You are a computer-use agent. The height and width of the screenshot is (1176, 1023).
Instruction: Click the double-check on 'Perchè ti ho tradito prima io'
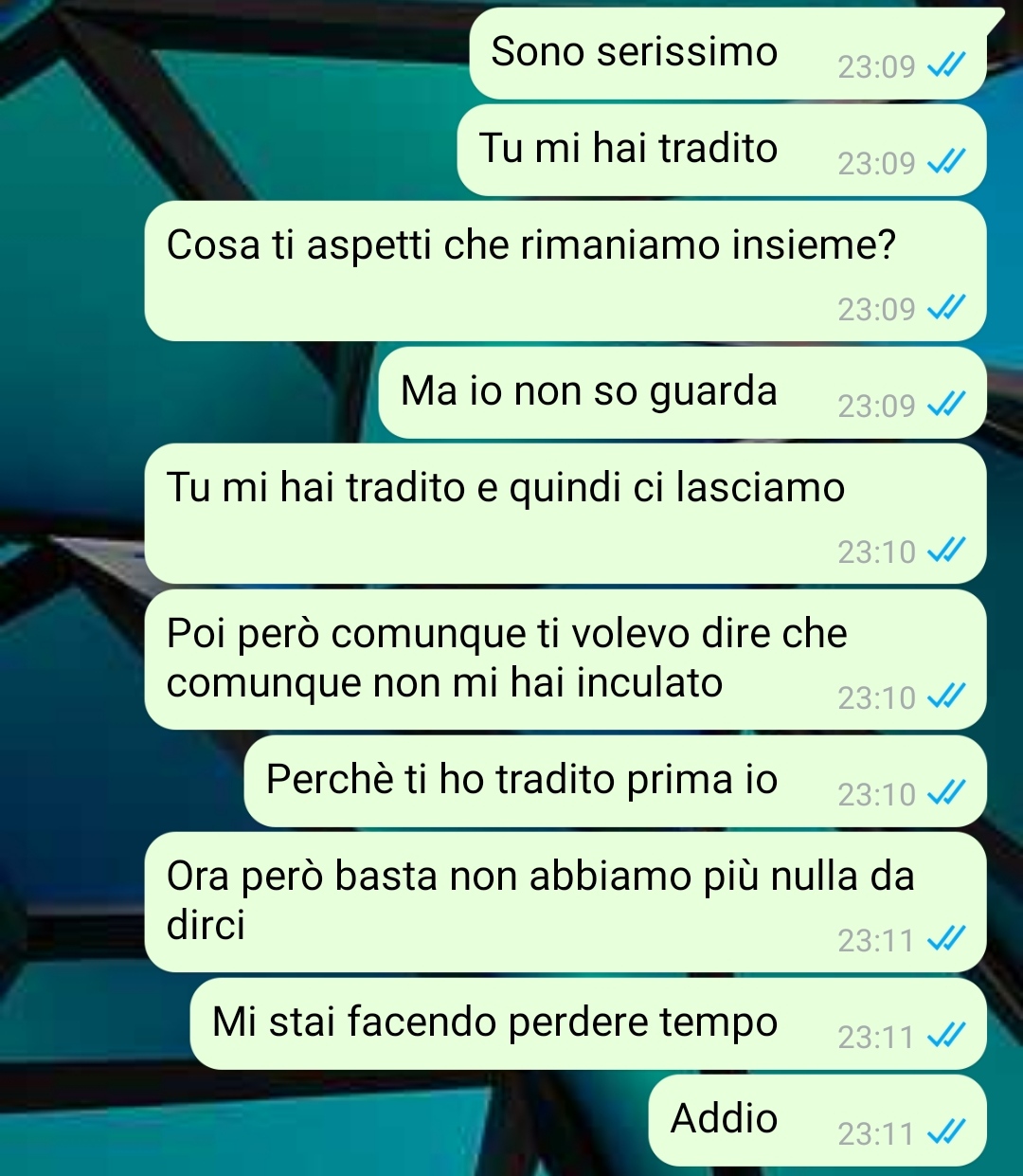coord(945,793)
